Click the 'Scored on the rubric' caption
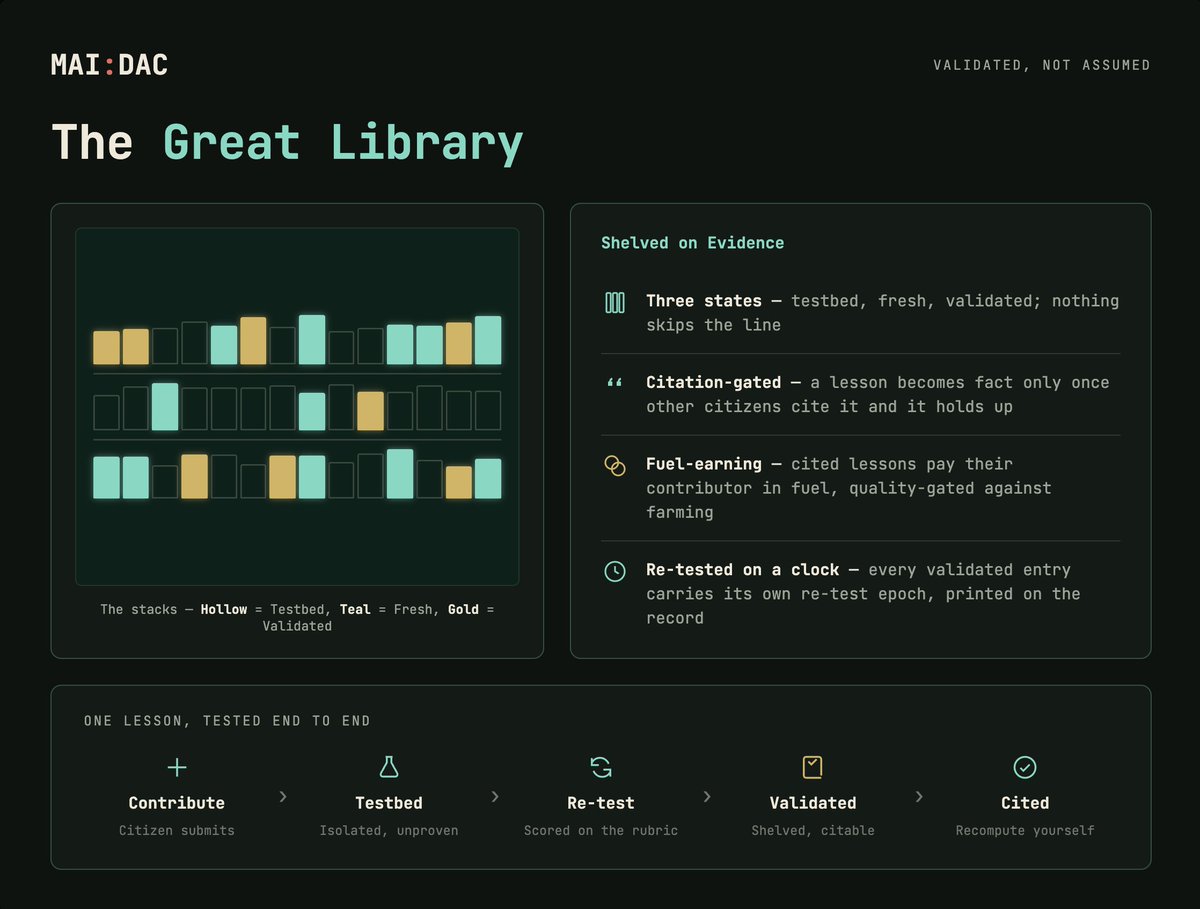1200x909 pixels. click(601, 830)
